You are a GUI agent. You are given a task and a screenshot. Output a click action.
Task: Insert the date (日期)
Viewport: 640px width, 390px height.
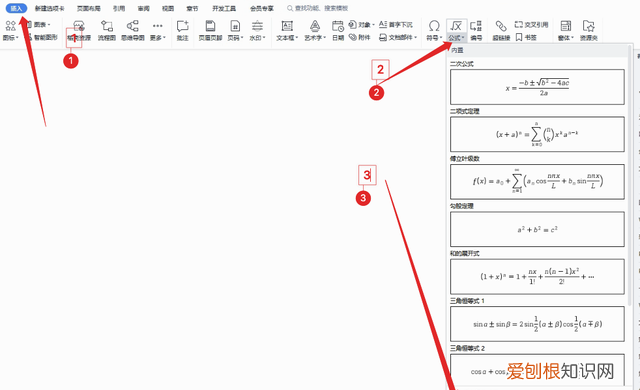point(338,31)
